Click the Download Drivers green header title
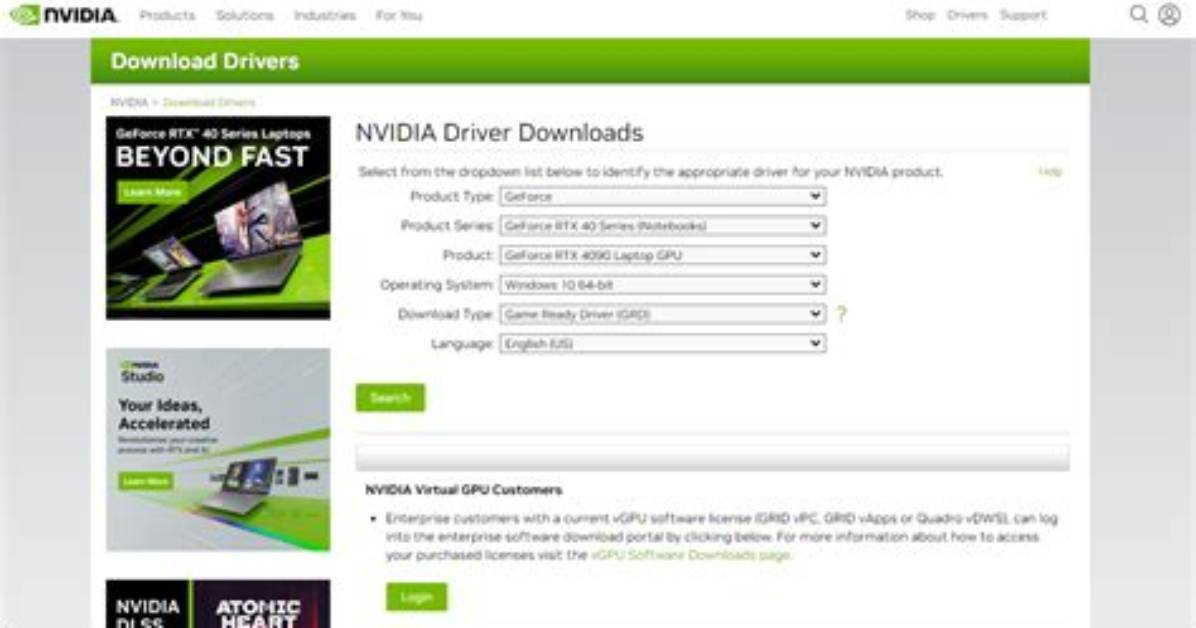This screenshot has width=1196, height=628. pos(204,61)
